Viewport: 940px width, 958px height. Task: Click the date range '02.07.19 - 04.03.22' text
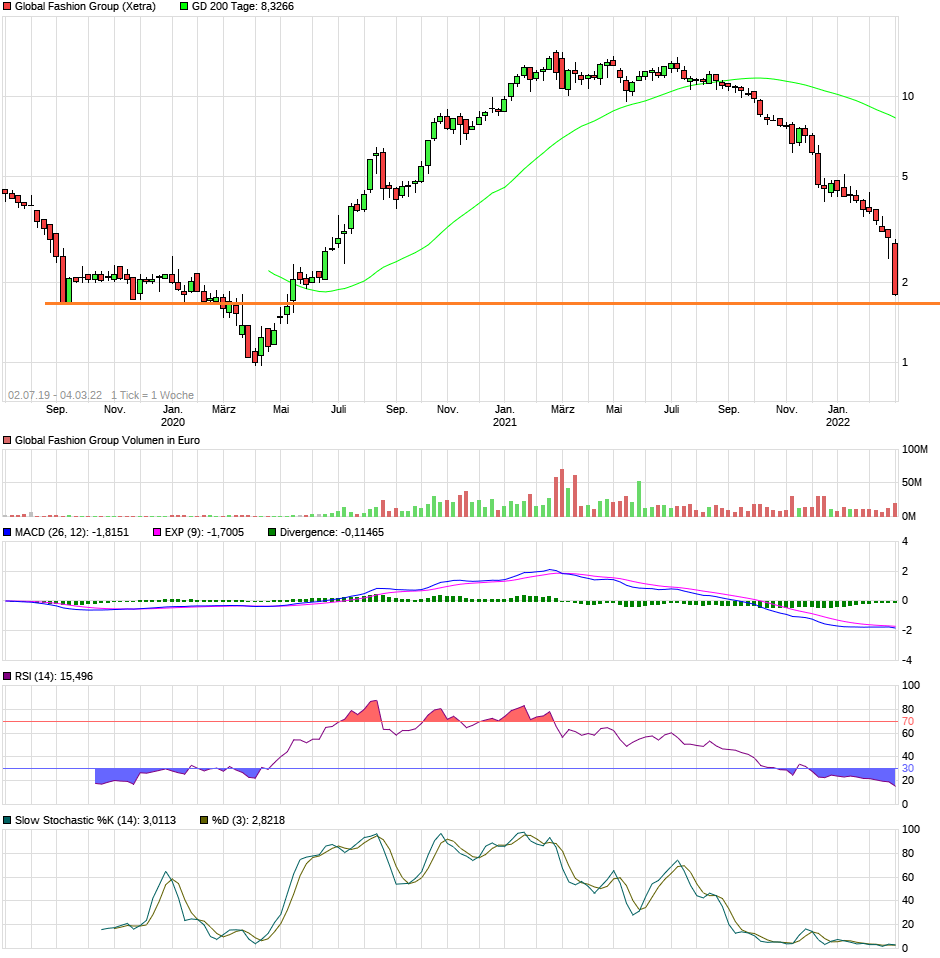[55, 395]
